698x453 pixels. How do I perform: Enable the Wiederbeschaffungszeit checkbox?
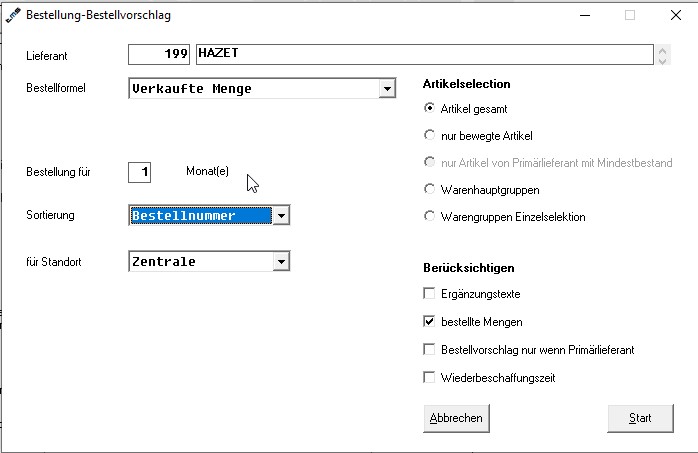coord(429,377)
